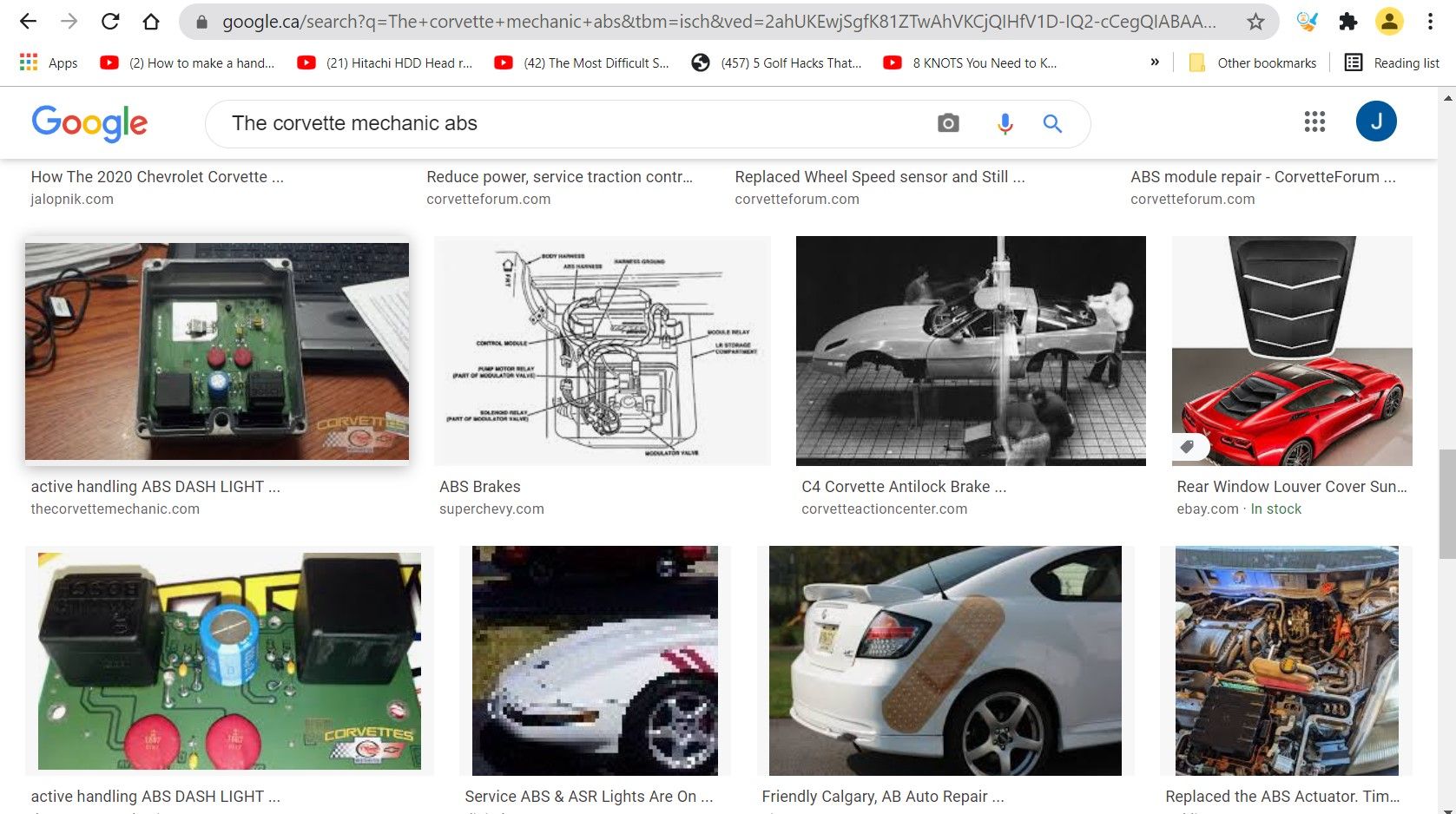Bookmark this page with the star icon
The image size is (1456, 814).
1255,22
